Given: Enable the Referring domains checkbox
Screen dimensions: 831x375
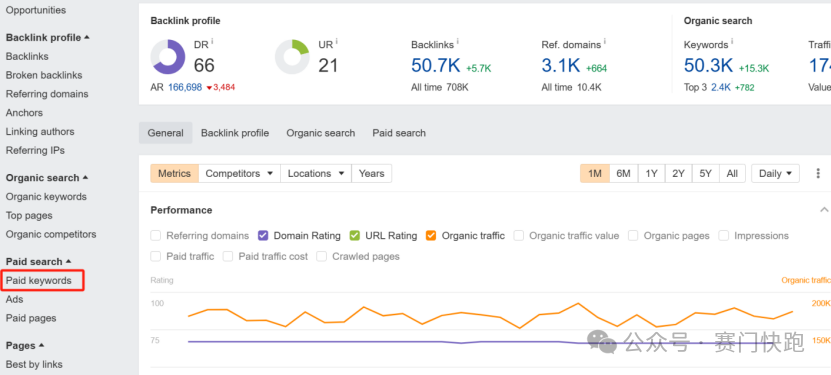Looking at the screenshot, I should 155,236.
